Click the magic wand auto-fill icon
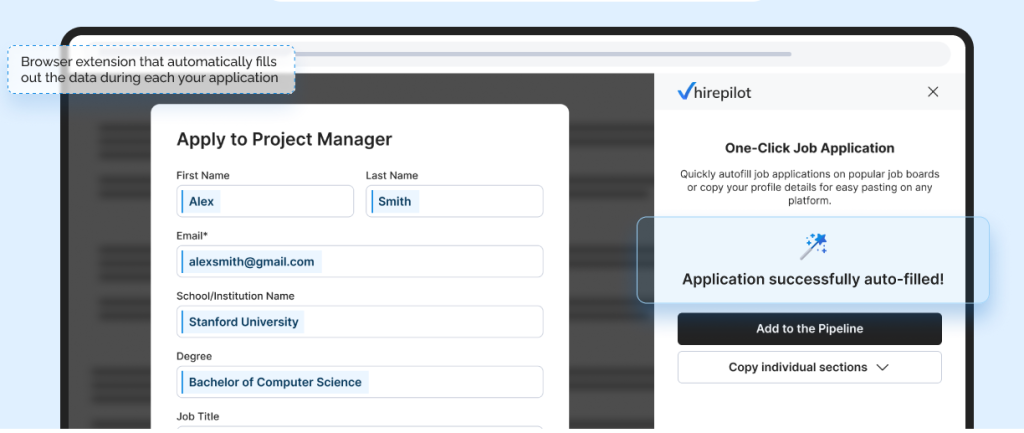The width and height of the screenshot is (1024, 433). pos(813,246)
